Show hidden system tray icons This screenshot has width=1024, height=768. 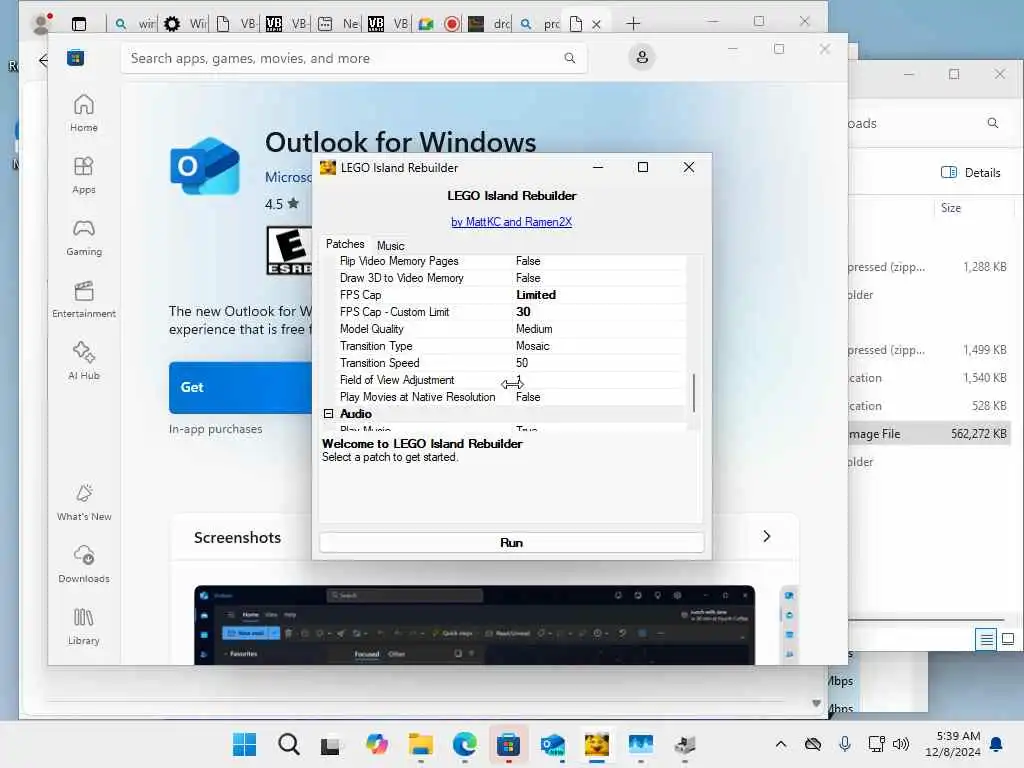point(780,744)
